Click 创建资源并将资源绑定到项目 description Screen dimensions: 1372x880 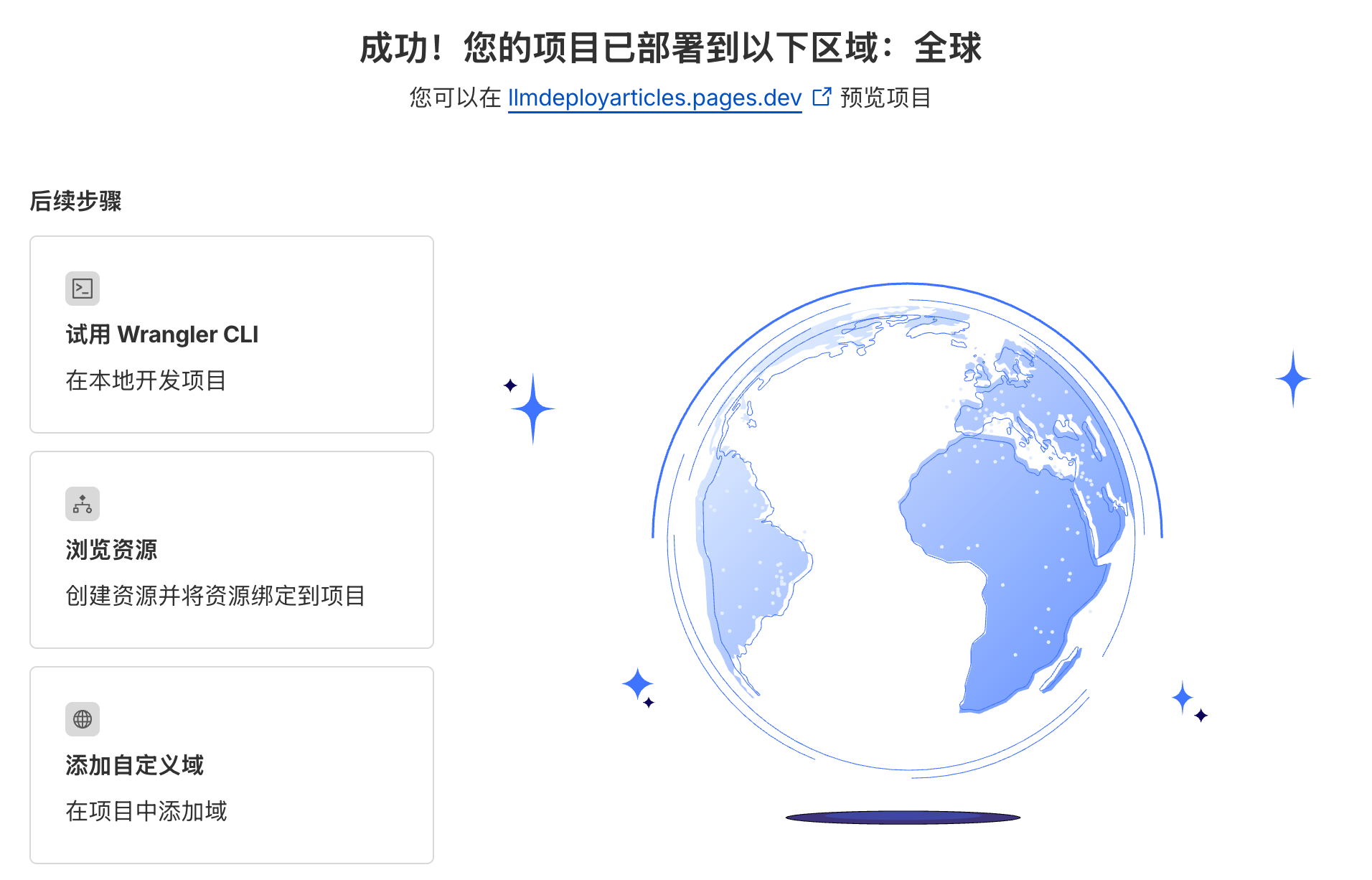pyautogui.click(x=215, y=596)
